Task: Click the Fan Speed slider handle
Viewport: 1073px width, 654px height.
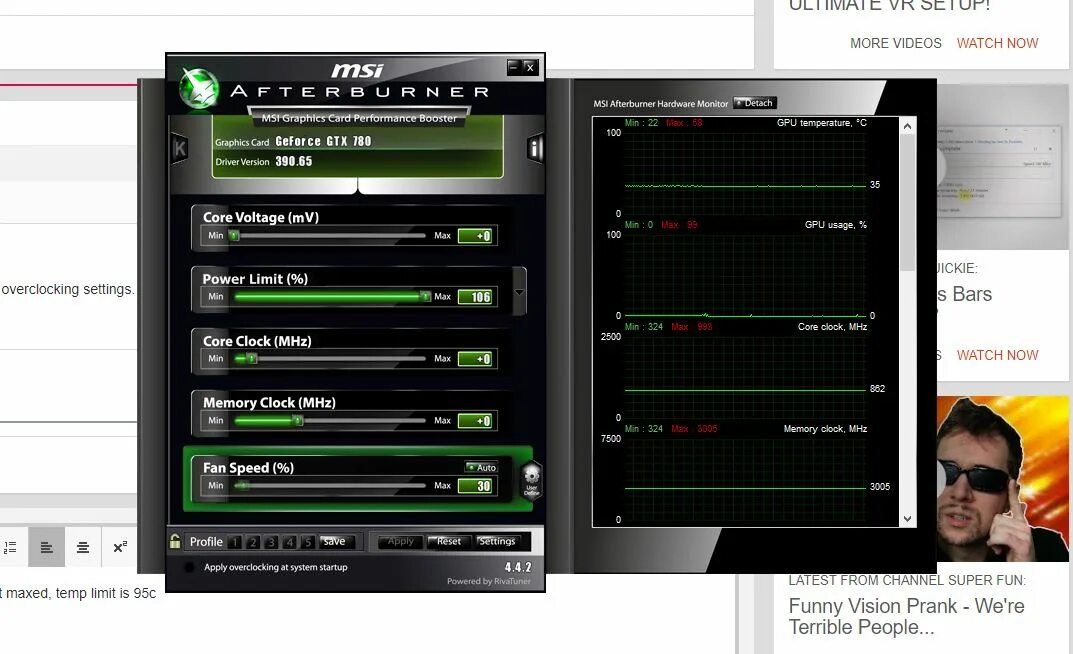Action: [244, 486]
